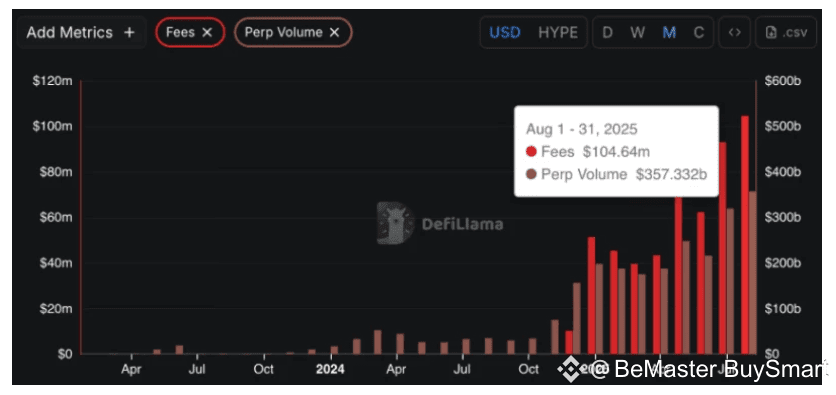Download the chart as .csv file
The width and height of the screenshot is (836, 395).
(x=786, y=33)
